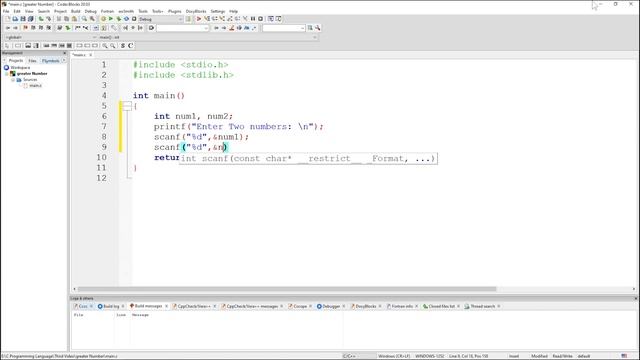Viewport: 640px width, 360px height.
Task: Close the main.c editor tab
Action: coord(91,55)
